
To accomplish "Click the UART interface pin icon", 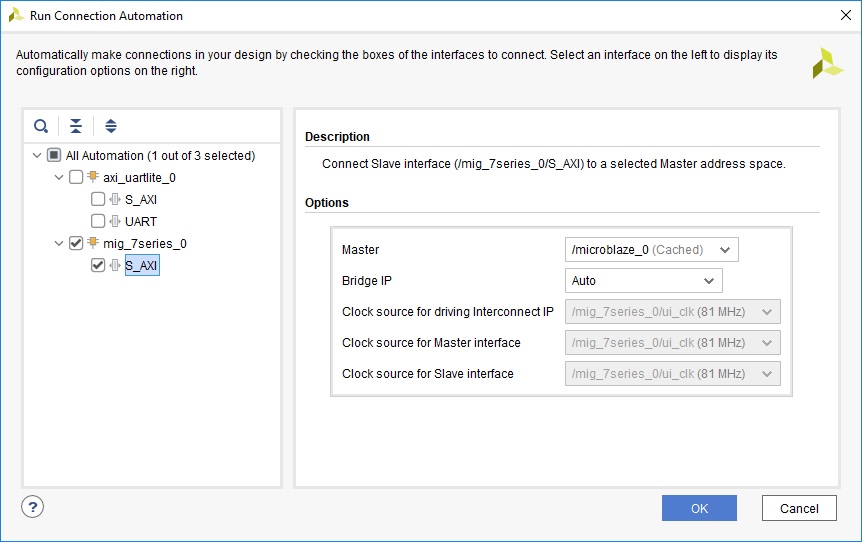I will coord(114,221).
